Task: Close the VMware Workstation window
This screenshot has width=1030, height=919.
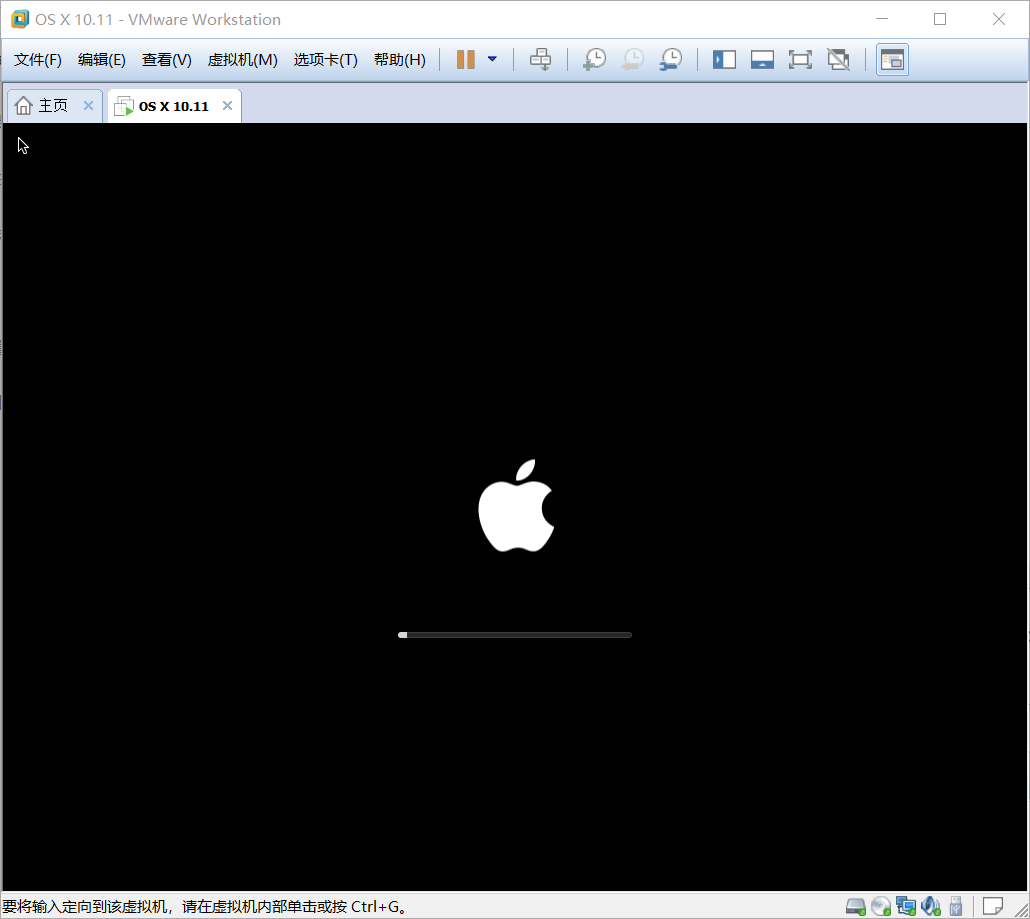Action: point(998,19)
